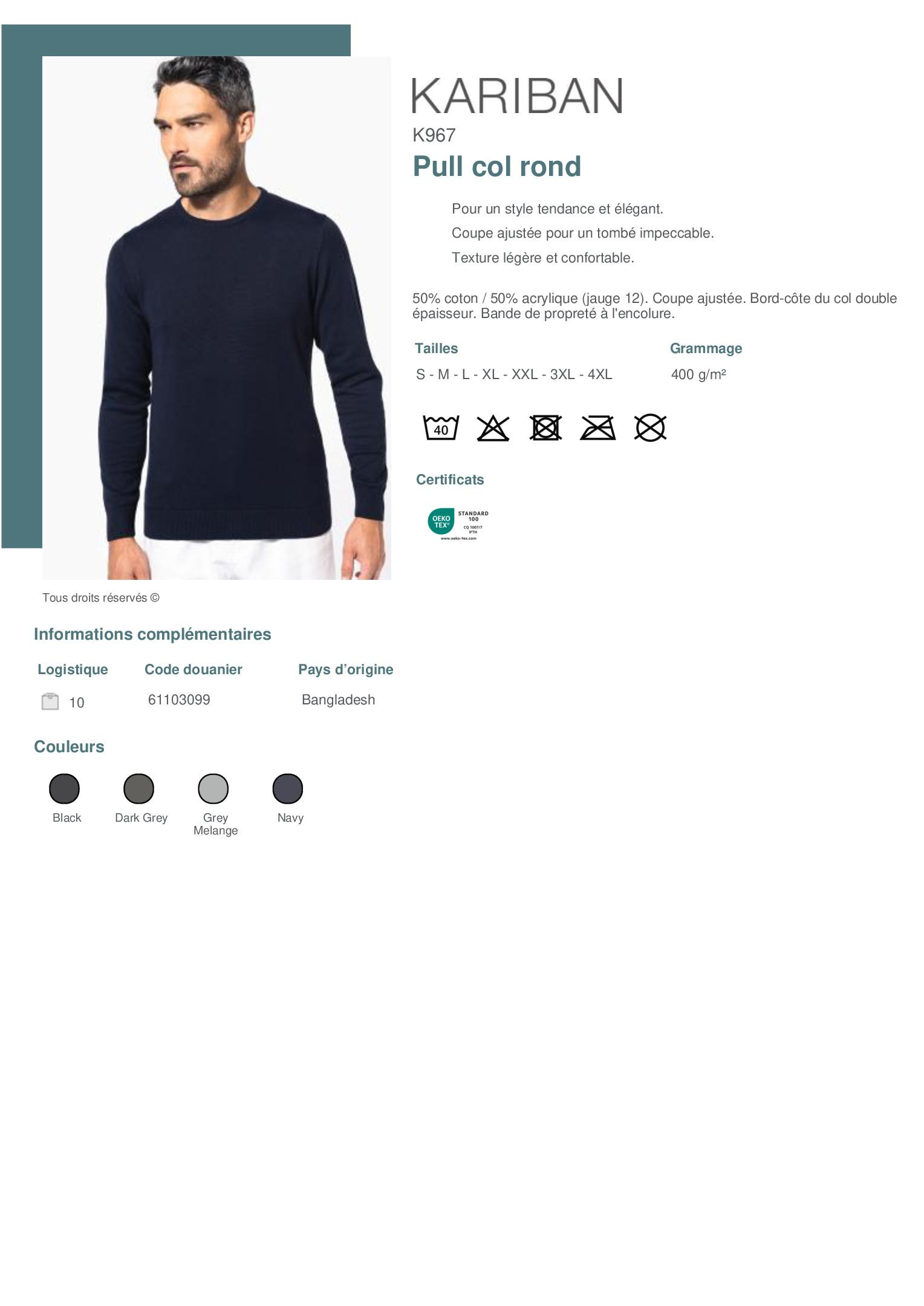The width and height of the screenshot is (924, 1306).
Task: Click the do not tumble dry icon
Action: pos(545,427)
